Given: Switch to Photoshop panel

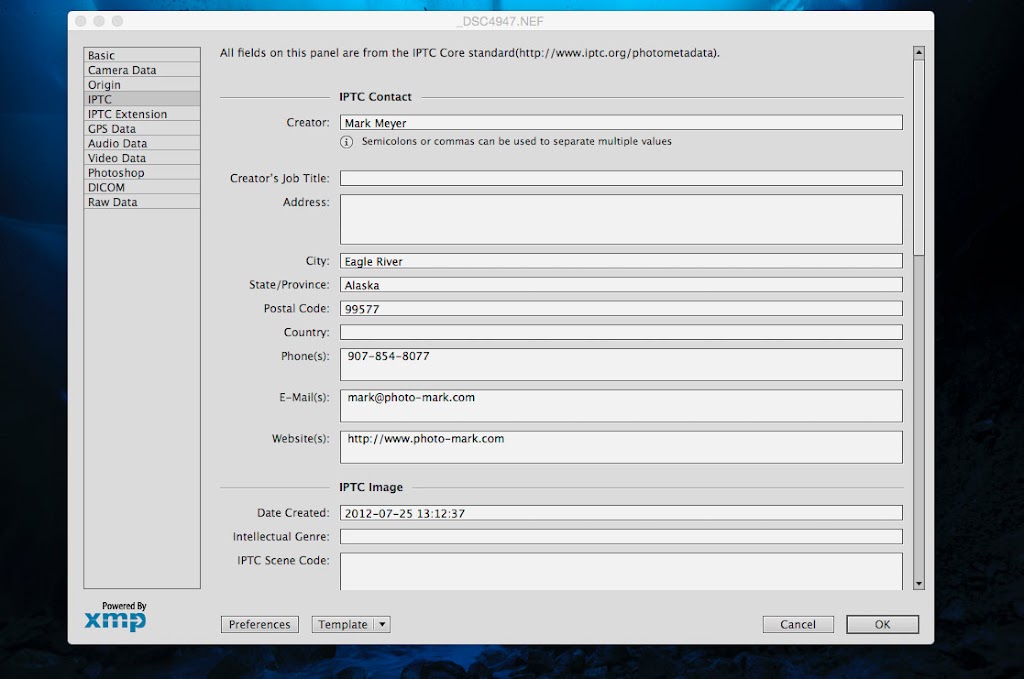Looking at the screenshot, I should (x=142, y=173).
